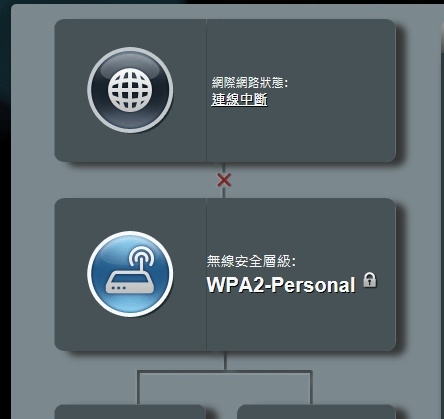Viewport: 444px width, 419px height.
Task: Open the 連線中斷 status link
Action: coord(239,99)
